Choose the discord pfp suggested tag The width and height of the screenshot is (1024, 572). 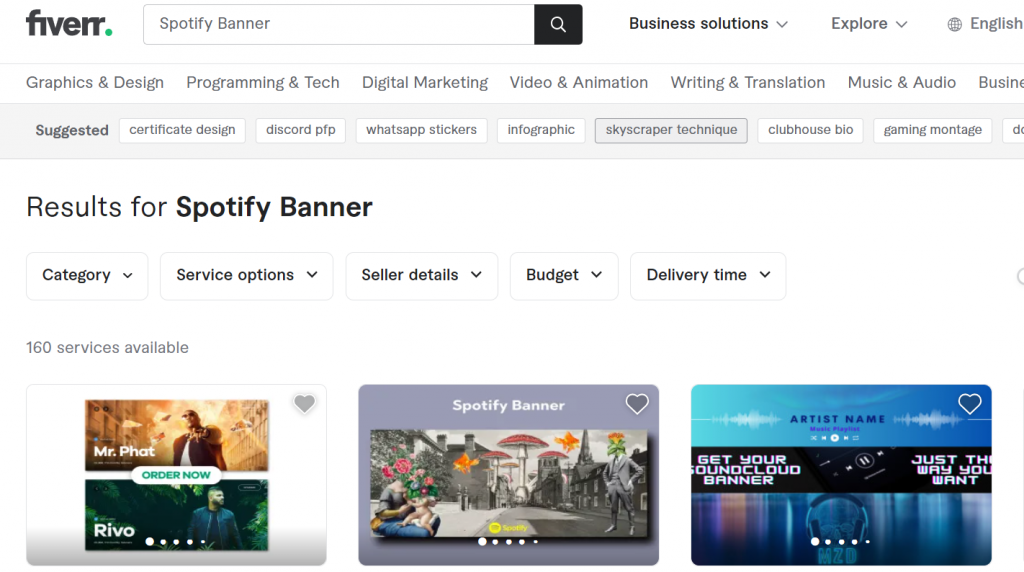(x=300, y=130)
